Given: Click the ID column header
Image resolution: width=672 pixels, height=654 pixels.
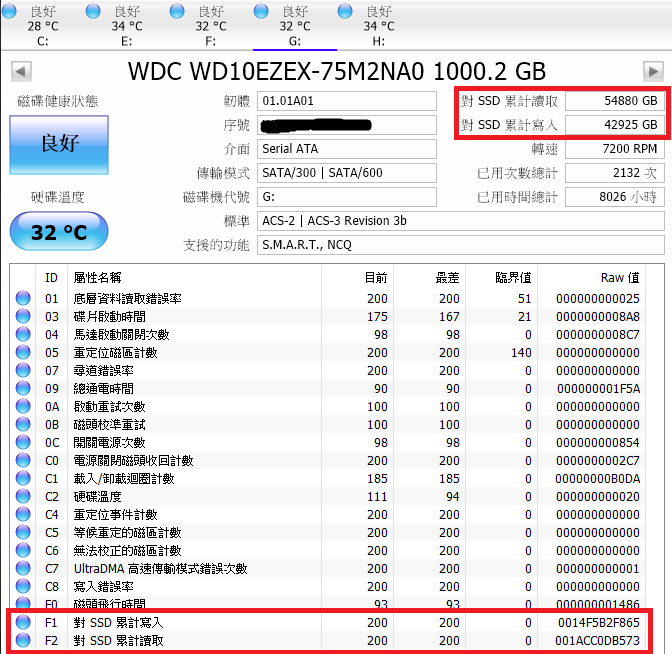Looking at the screenshot, I should [x=51, y=278].
